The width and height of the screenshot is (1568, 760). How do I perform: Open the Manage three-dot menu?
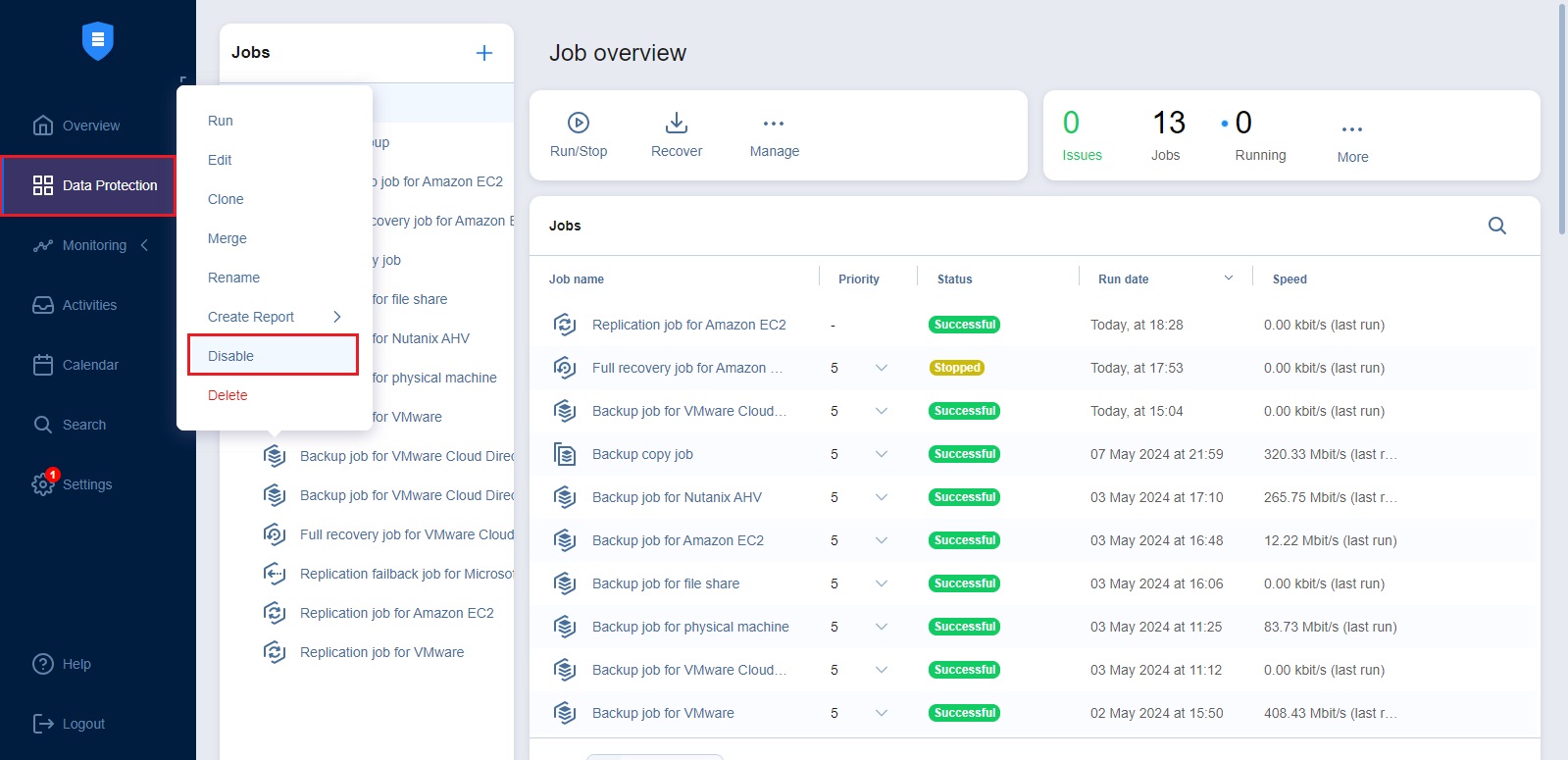[x=774, y=124]
